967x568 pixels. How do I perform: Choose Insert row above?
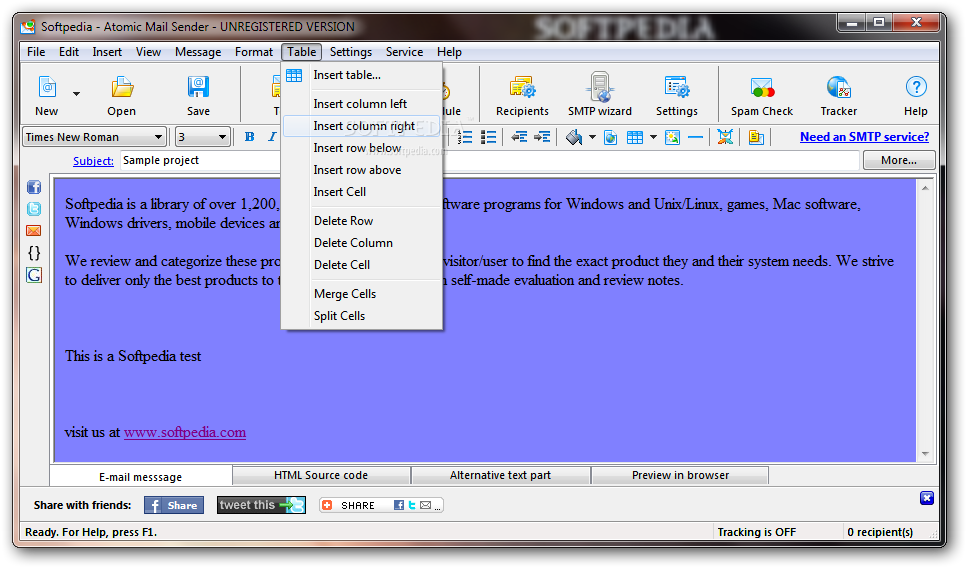362,170
